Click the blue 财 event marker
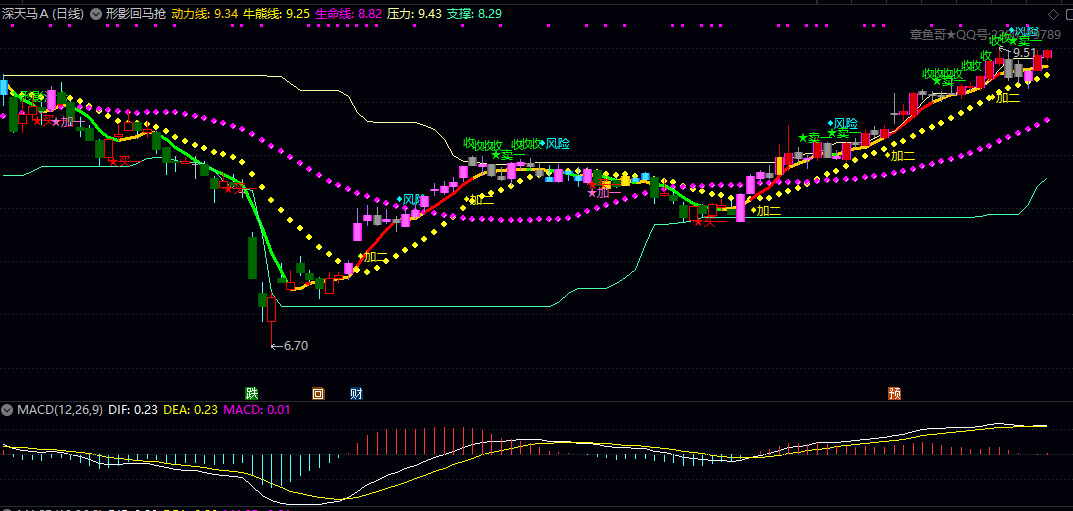Viewport: 1073px width, 511px height. (x=356, y=394)
